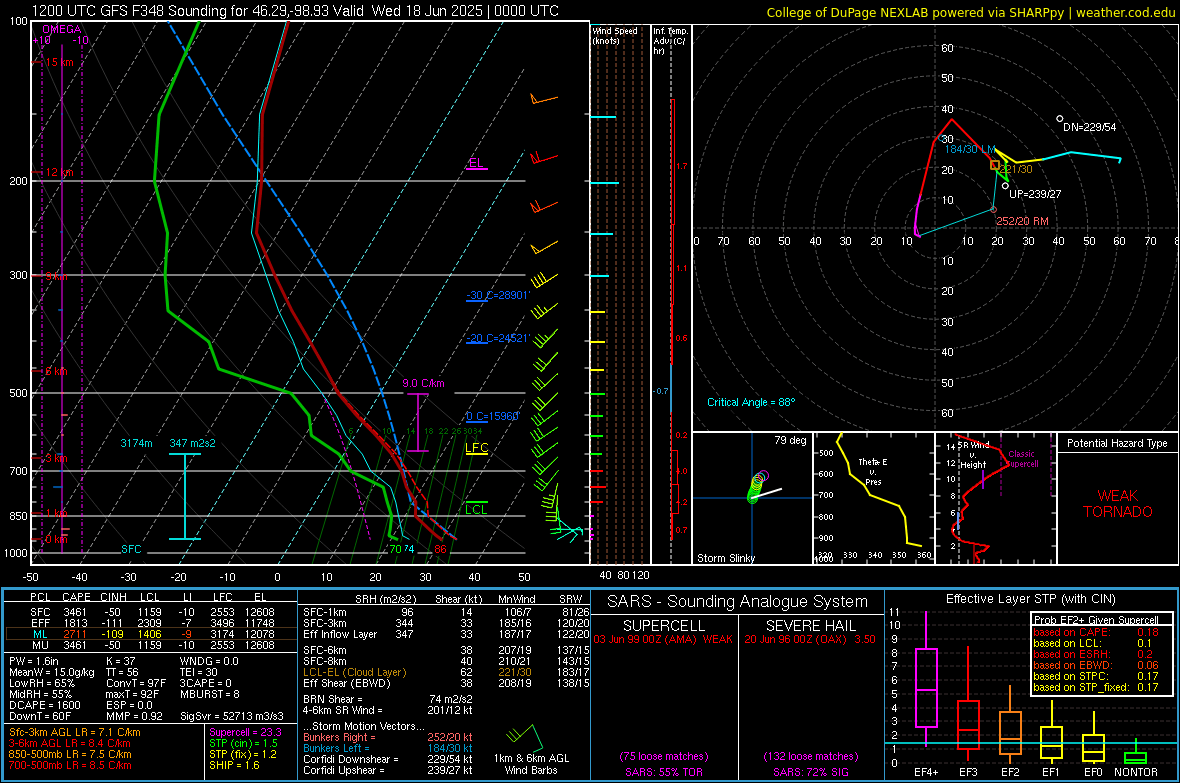This screenshot has height=783, width=1180.
Task: Click the 12 km height marker
Action: click(59, 172)
